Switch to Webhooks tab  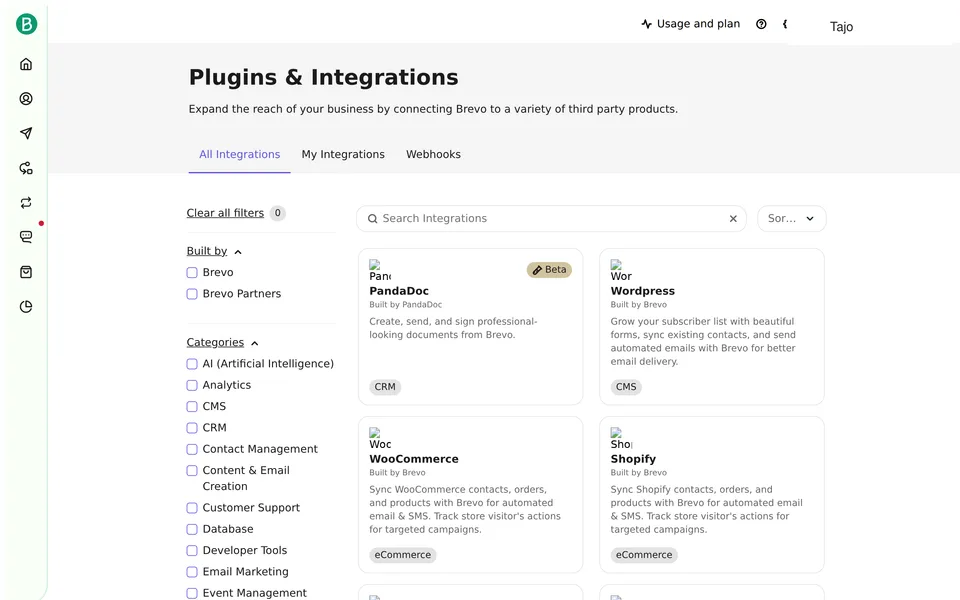point(433,154)
